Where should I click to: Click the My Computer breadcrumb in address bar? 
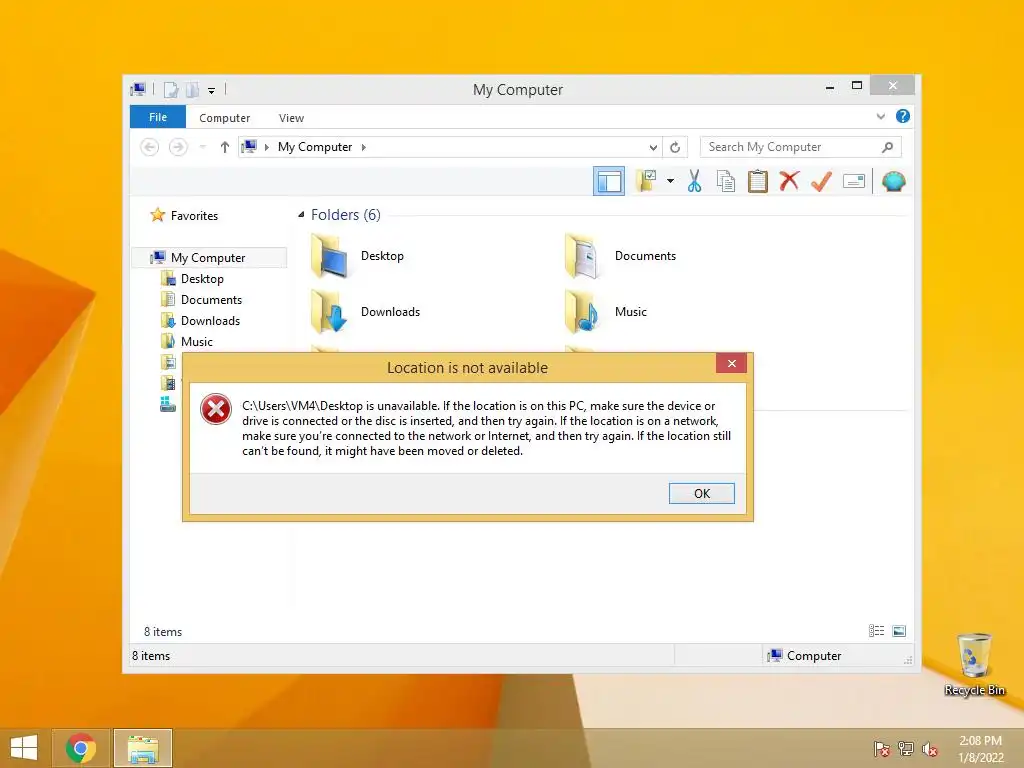(315, 147)
